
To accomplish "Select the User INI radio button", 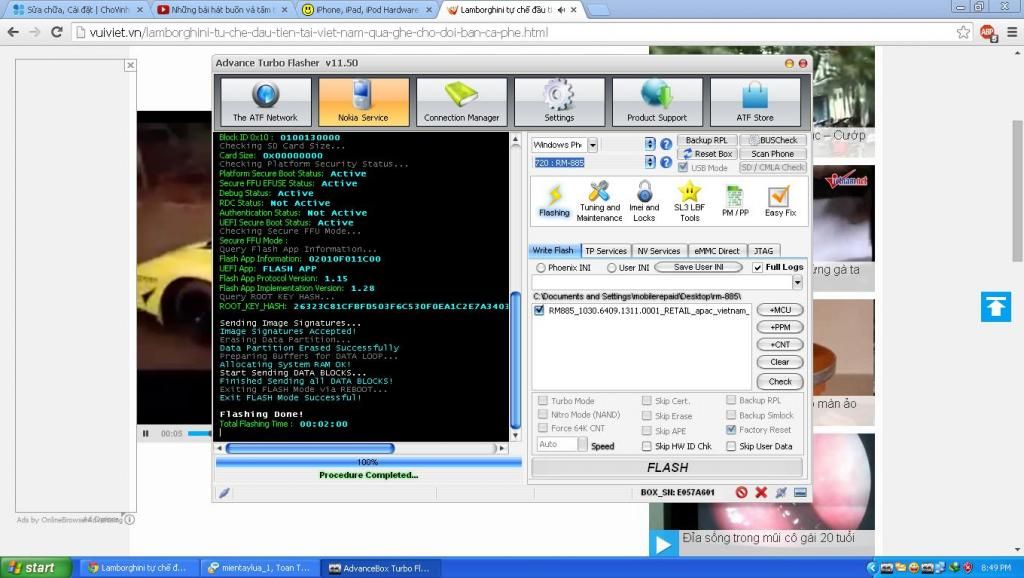I will 612,268.
